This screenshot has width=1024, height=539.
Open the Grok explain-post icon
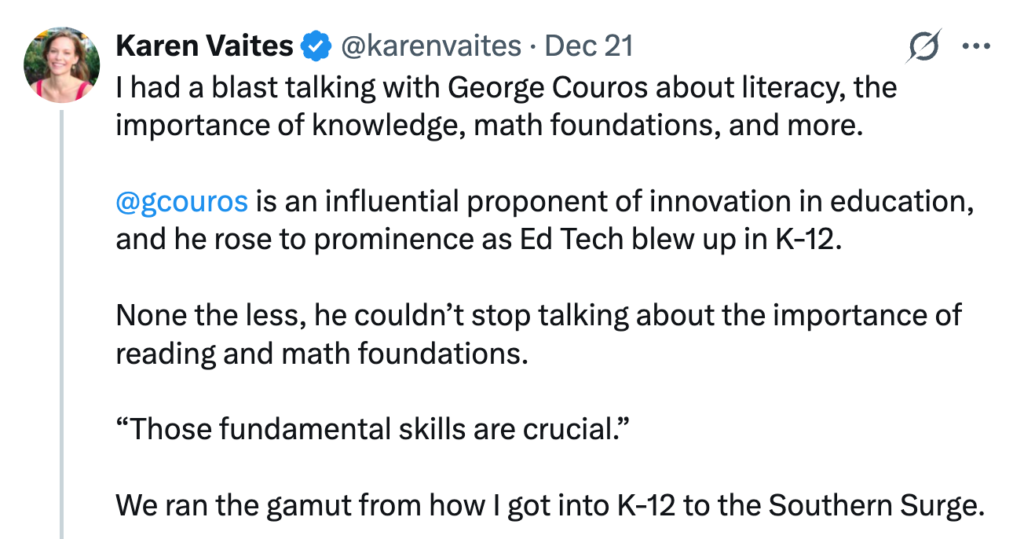(x=923, y=47)
